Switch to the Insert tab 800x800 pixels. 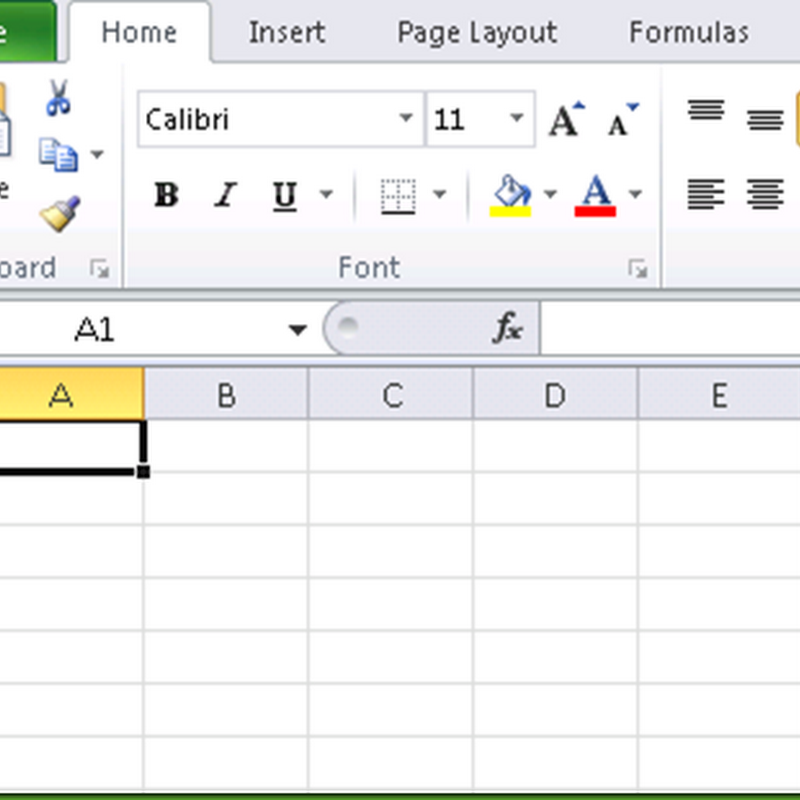[287, 32]
